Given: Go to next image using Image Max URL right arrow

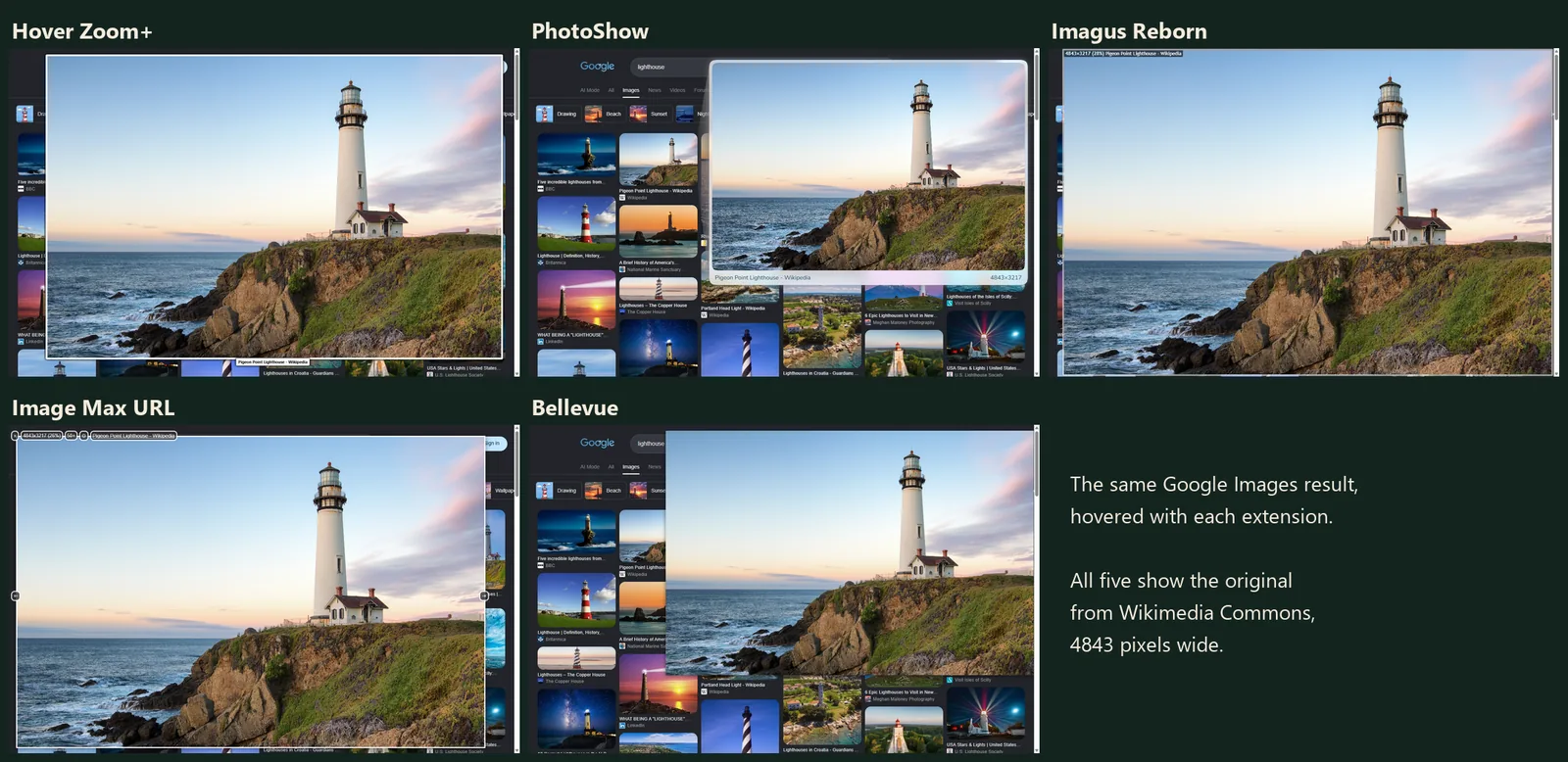Looking at the screenshot, I should click(484, 595).
